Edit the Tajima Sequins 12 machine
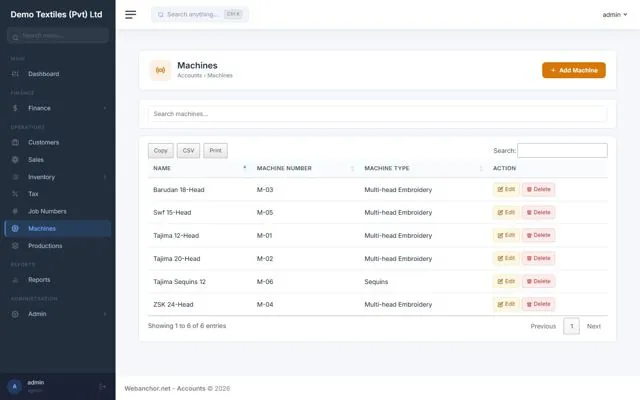Image resolution: width=640 pixels, height=400 pixels. [x=506, y=281]
